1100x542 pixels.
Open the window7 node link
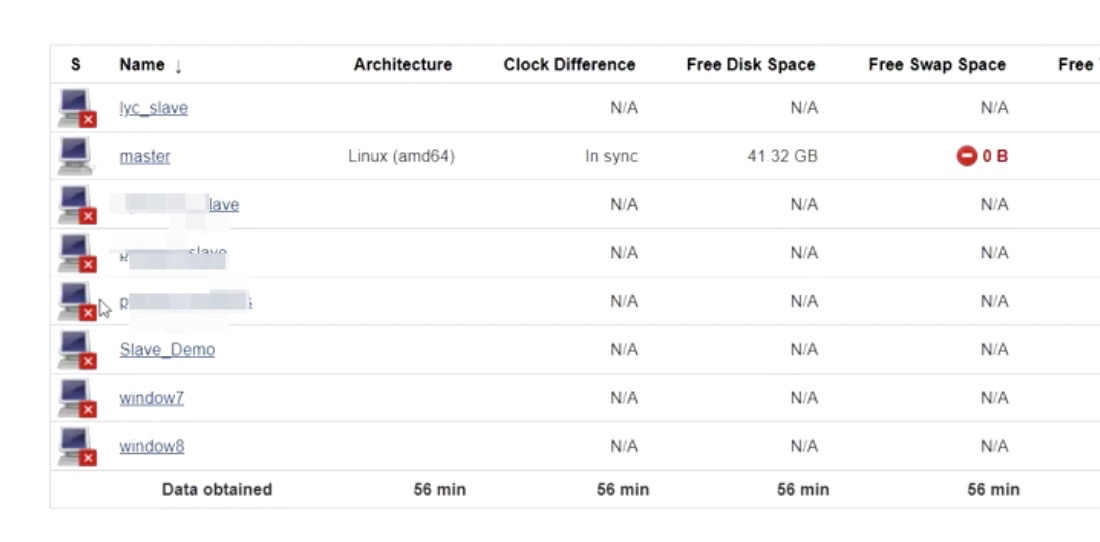pos(151,398)
